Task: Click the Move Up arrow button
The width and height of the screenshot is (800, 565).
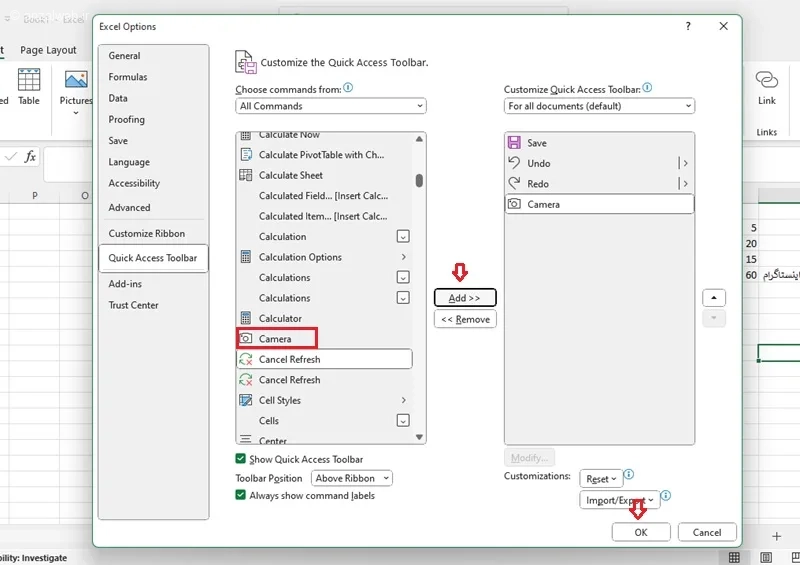Action: (714, 298)
